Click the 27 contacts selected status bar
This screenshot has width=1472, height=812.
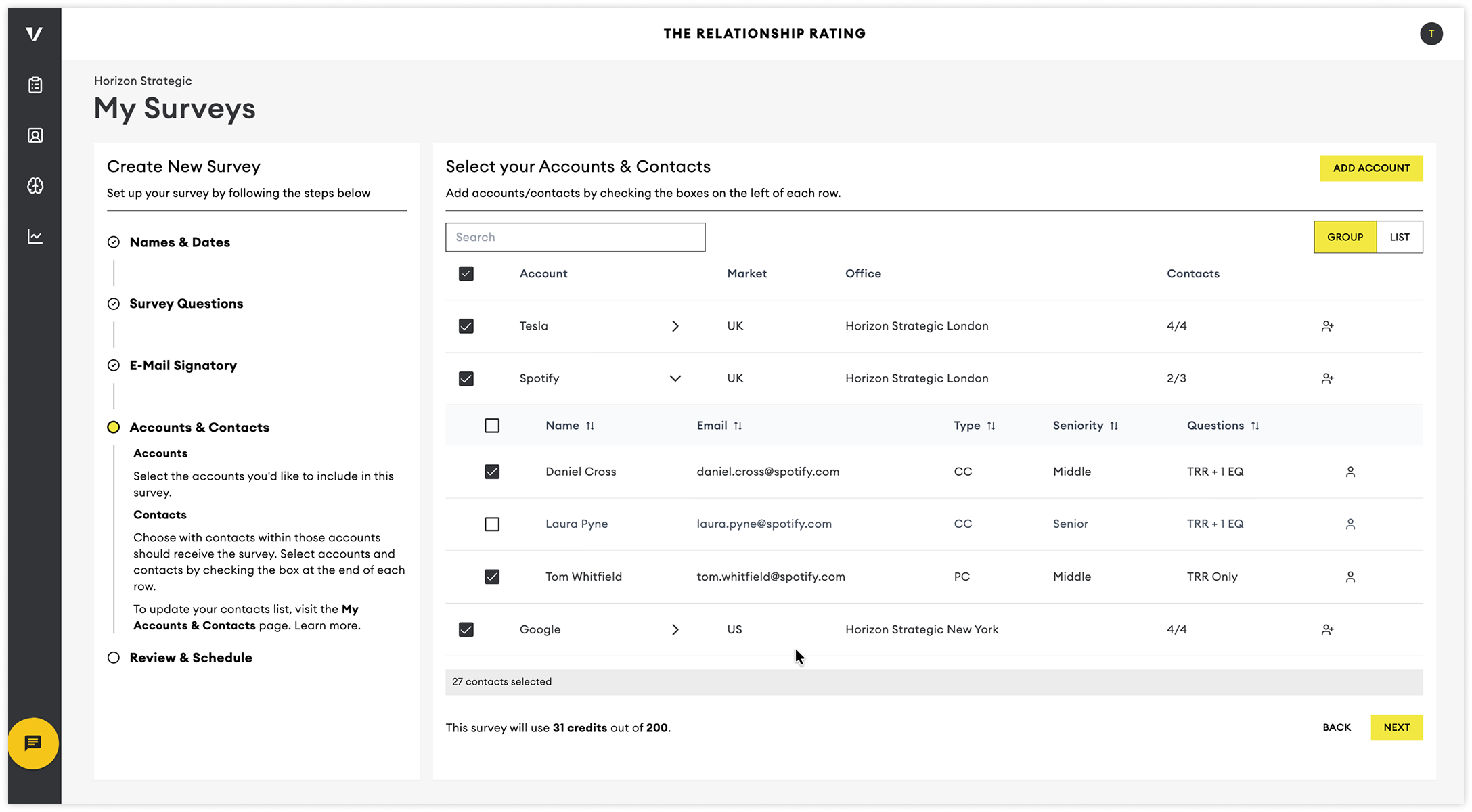[934, 682]
